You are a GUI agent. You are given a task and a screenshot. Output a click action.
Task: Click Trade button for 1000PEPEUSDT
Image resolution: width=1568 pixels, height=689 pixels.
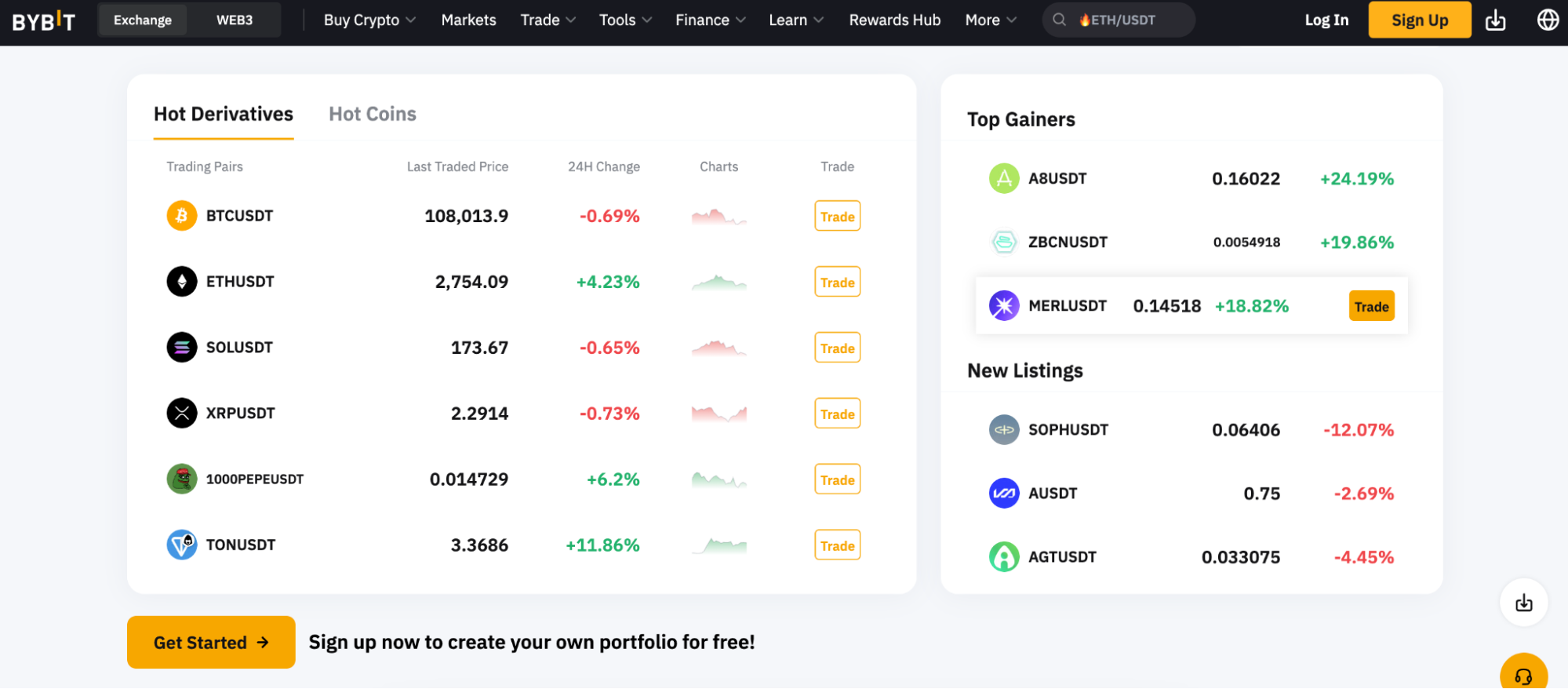(x=837, y=480)
